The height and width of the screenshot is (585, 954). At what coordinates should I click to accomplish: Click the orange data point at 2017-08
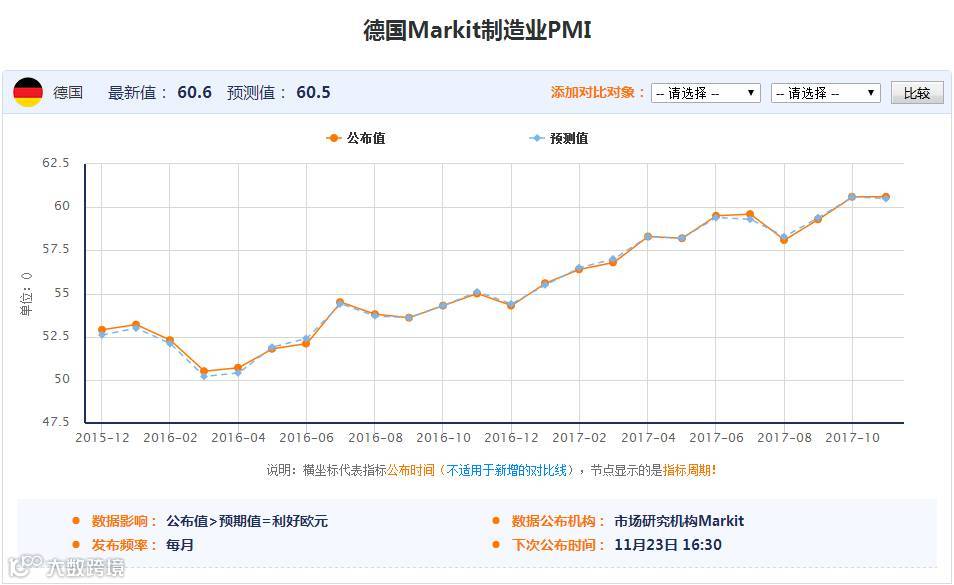click(784, 240)
